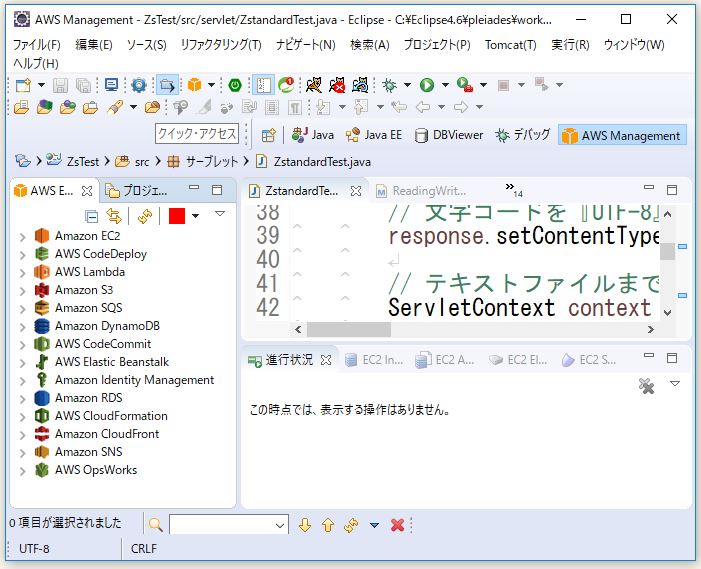
Task: Maximize the AWS Explorer view pane
Action: point(217,190)
